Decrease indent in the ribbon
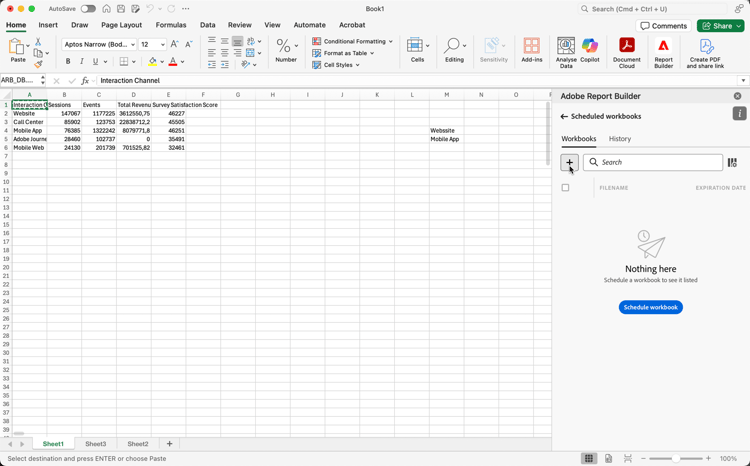The height and width of the screenshot is (466, 750). (x=212, y=64)
